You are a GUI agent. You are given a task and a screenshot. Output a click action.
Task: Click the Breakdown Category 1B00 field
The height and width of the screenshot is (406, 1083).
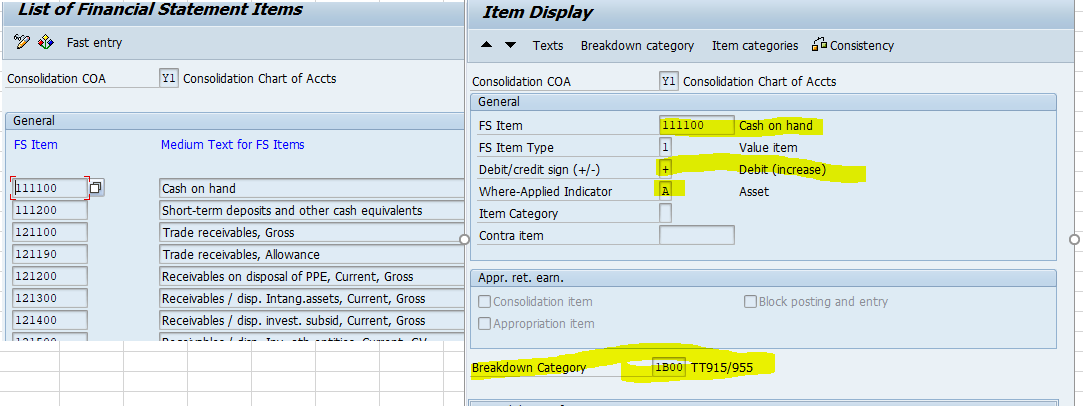click(x=669, y=368)
